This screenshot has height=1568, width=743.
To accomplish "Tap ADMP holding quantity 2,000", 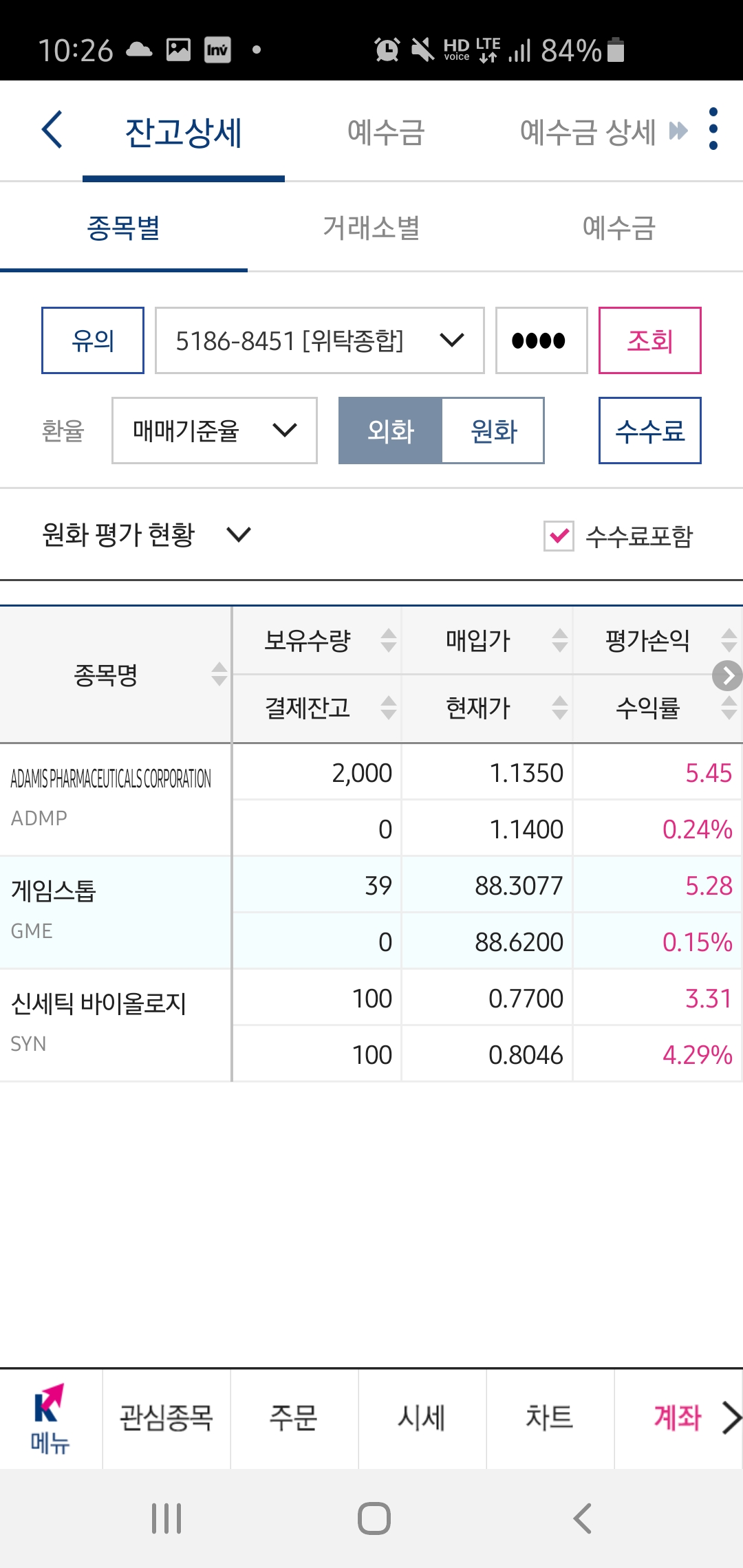I will click(362, 773).
